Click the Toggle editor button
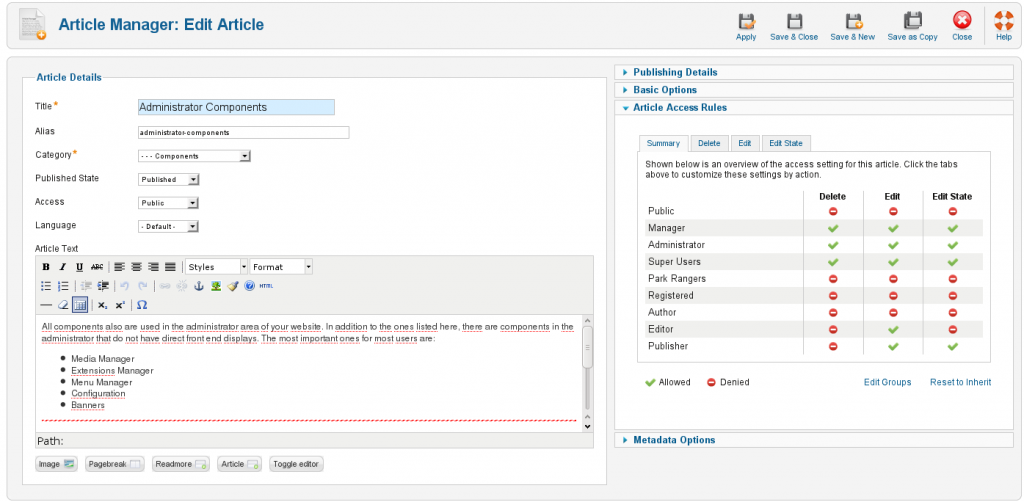The image size is (1024, 502). pyautogui.click(x=296, y=464)
